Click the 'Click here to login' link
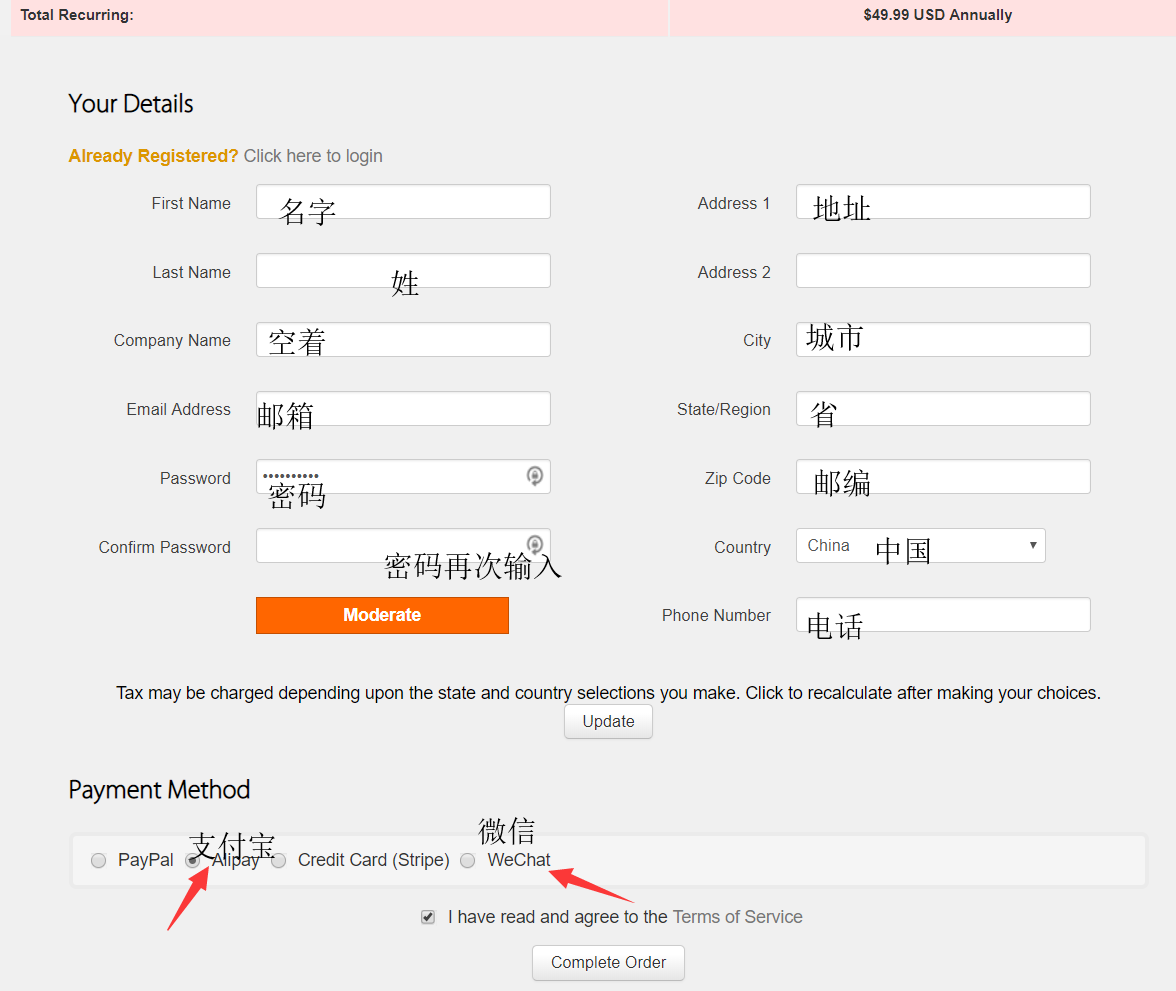The width and height of the screenshot is (1176, 991). [x=313, y=156]
